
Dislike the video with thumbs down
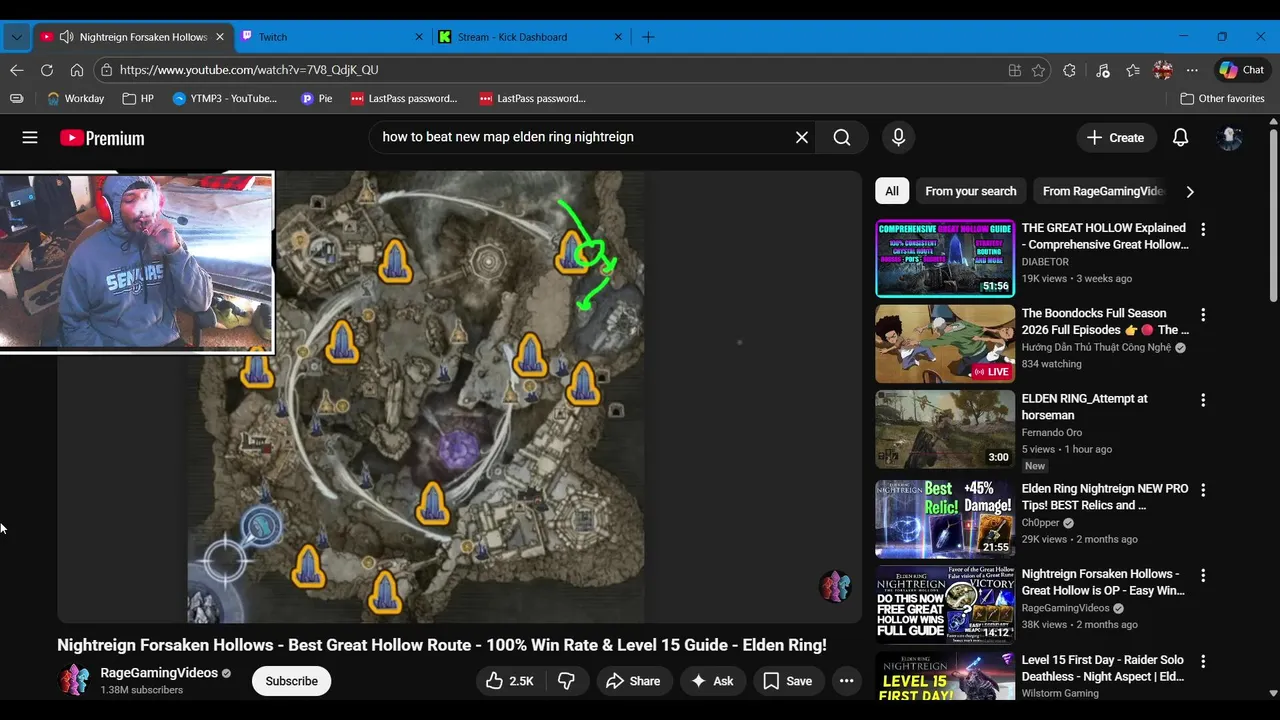pos(566,681)
